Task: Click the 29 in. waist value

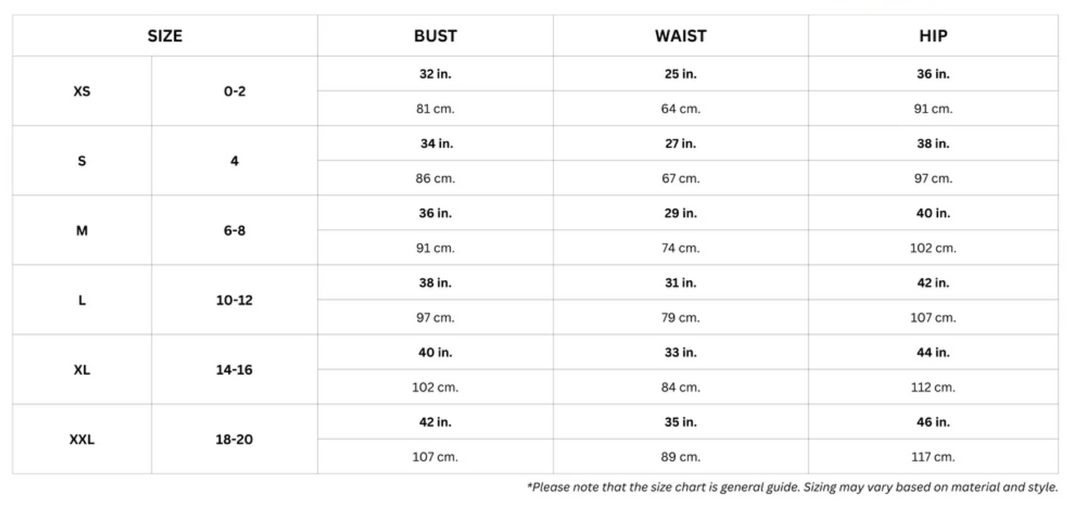Action: (680, 213)
